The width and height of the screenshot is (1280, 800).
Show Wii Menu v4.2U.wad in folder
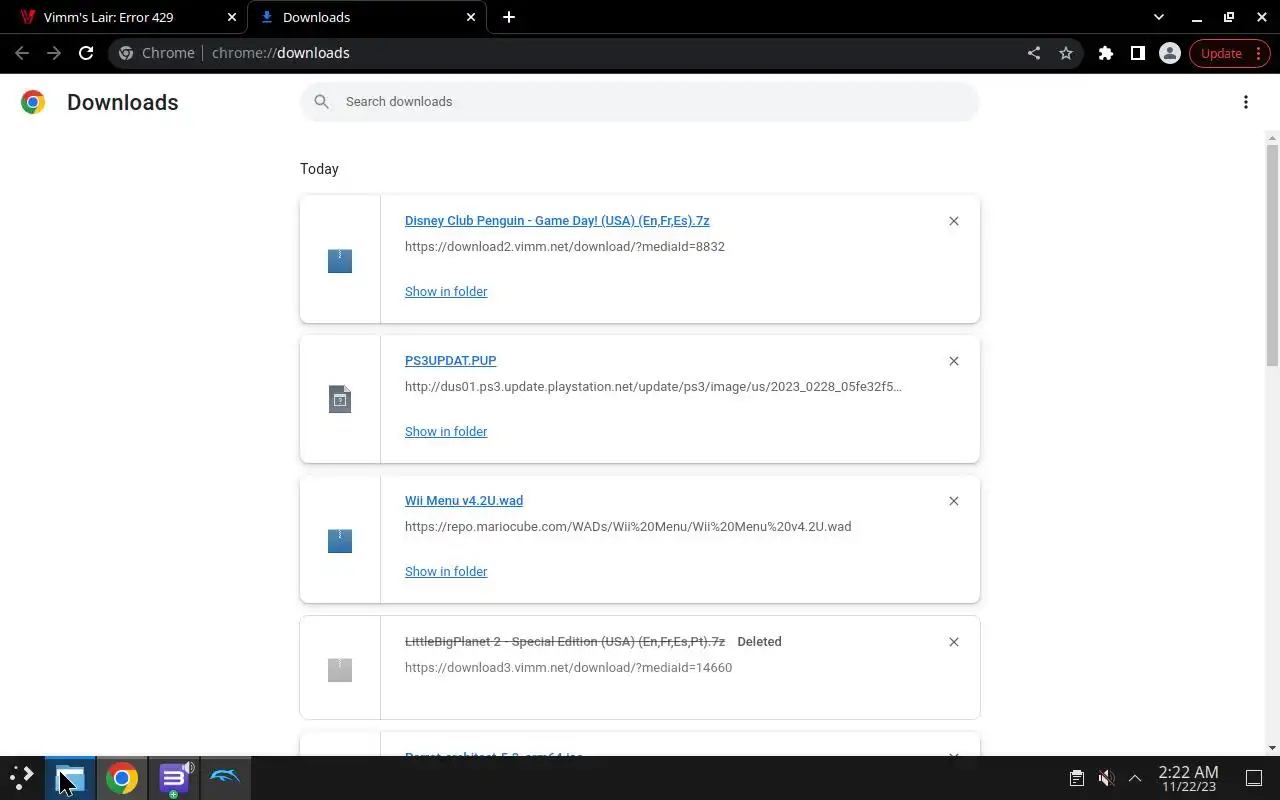[446, 571]
